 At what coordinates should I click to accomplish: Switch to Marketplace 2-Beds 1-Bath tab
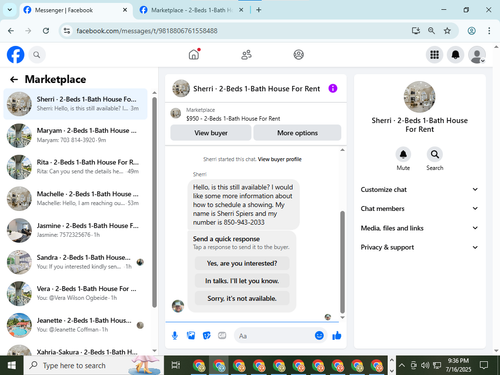191,10
